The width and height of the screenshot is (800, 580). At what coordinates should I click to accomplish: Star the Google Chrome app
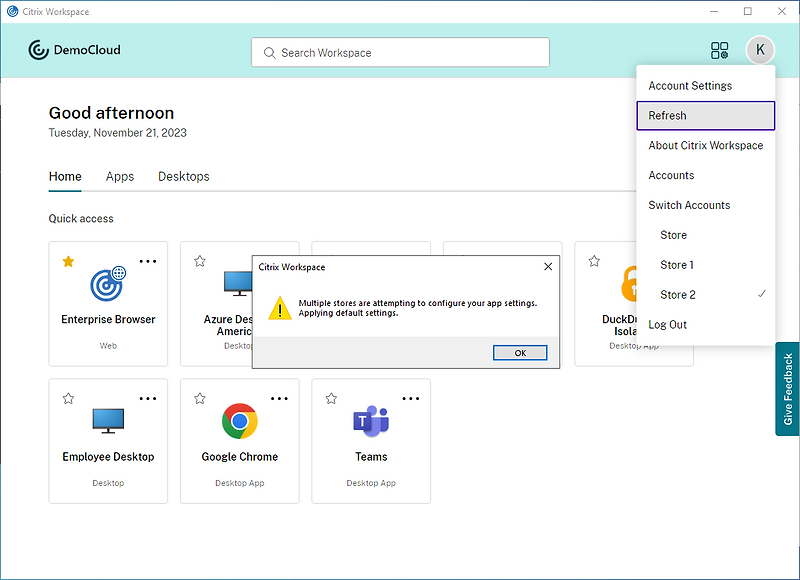tap(199, 398)
